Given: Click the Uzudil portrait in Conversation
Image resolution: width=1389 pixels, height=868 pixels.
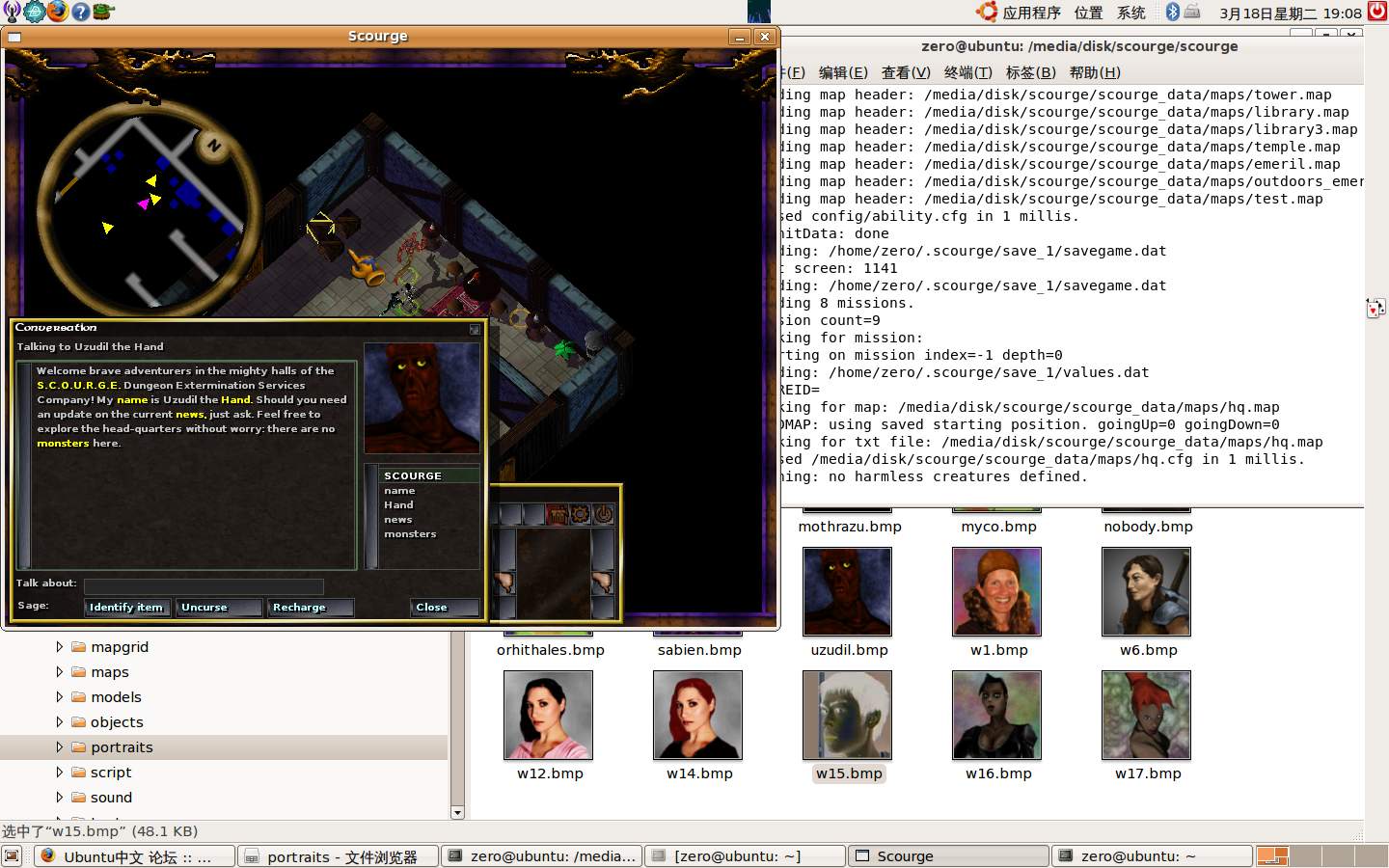Looking at the screenshot, I should click(x=422, y=398).
